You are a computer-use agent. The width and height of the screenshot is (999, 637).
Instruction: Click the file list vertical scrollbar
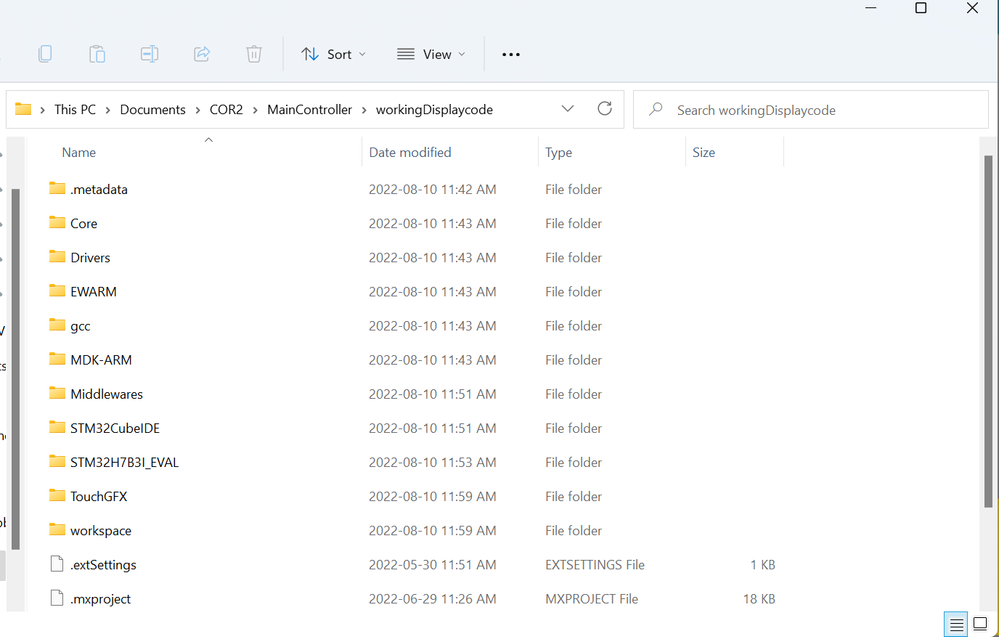pyautogui.click(x=988, y=331)
